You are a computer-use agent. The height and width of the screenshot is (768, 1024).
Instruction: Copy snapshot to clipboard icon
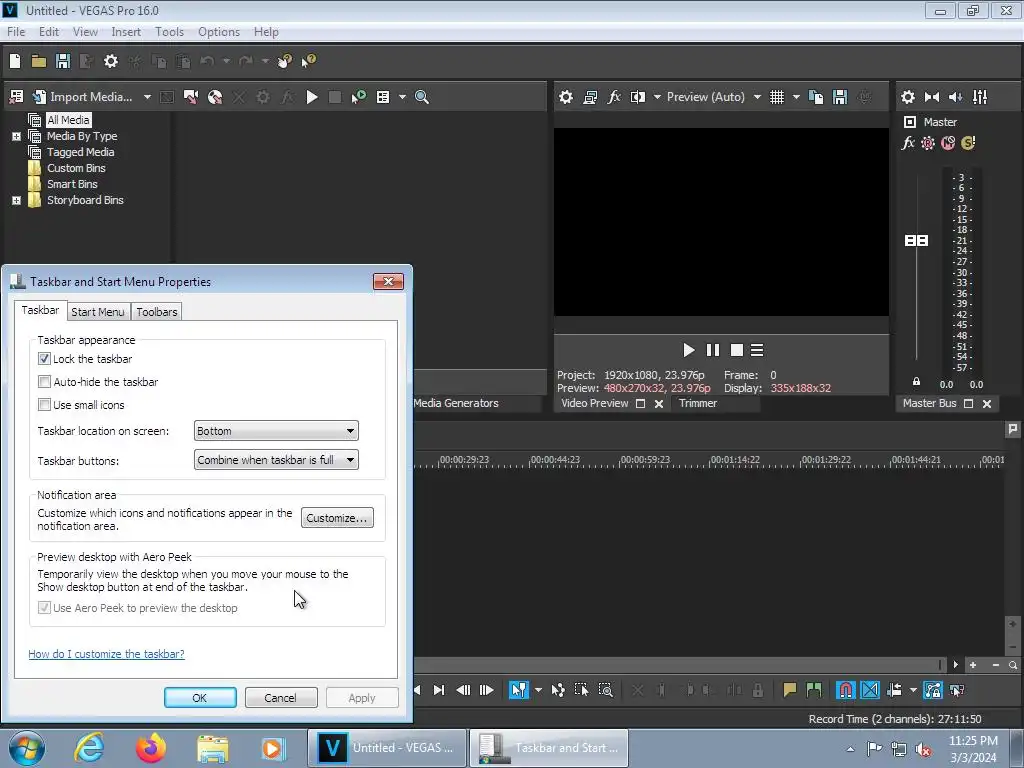816,97
